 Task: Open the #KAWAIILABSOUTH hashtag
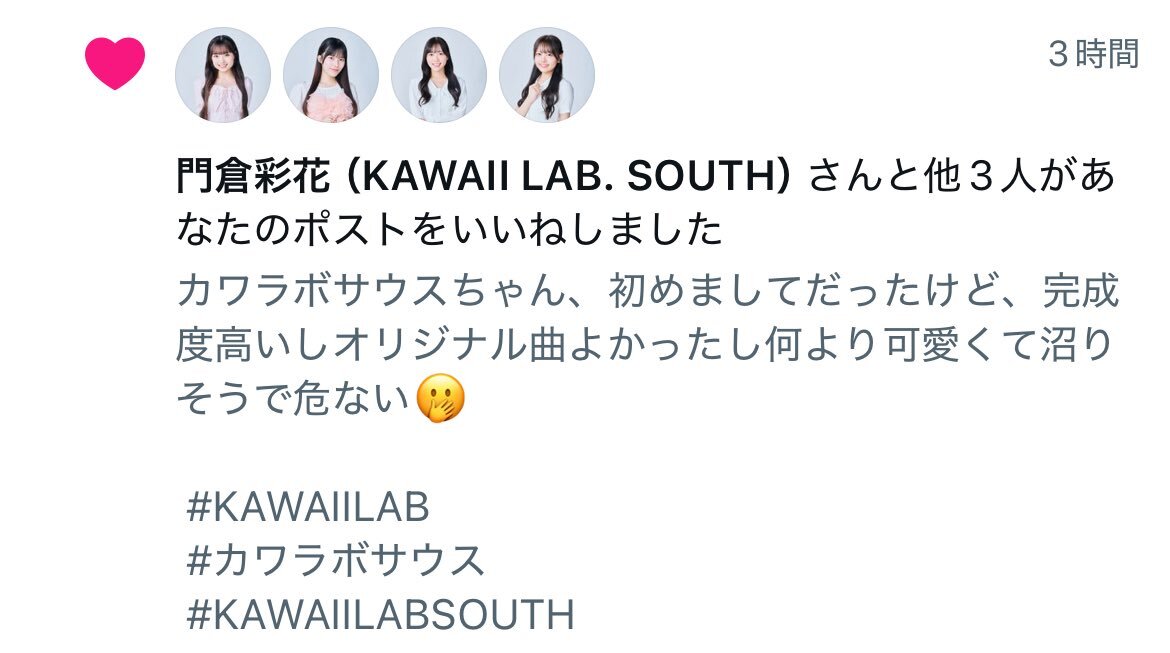point(381,615)
